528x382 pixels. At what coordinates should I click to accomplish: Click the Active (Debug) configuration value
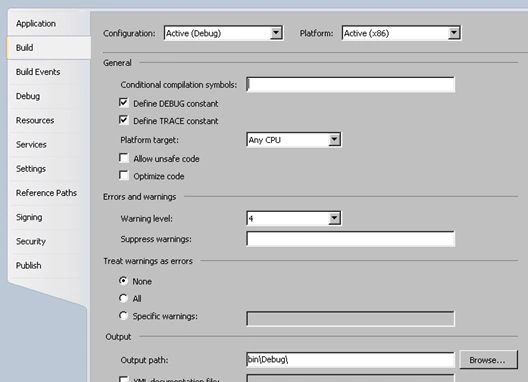pyautogui.click(x=194, y=33)
